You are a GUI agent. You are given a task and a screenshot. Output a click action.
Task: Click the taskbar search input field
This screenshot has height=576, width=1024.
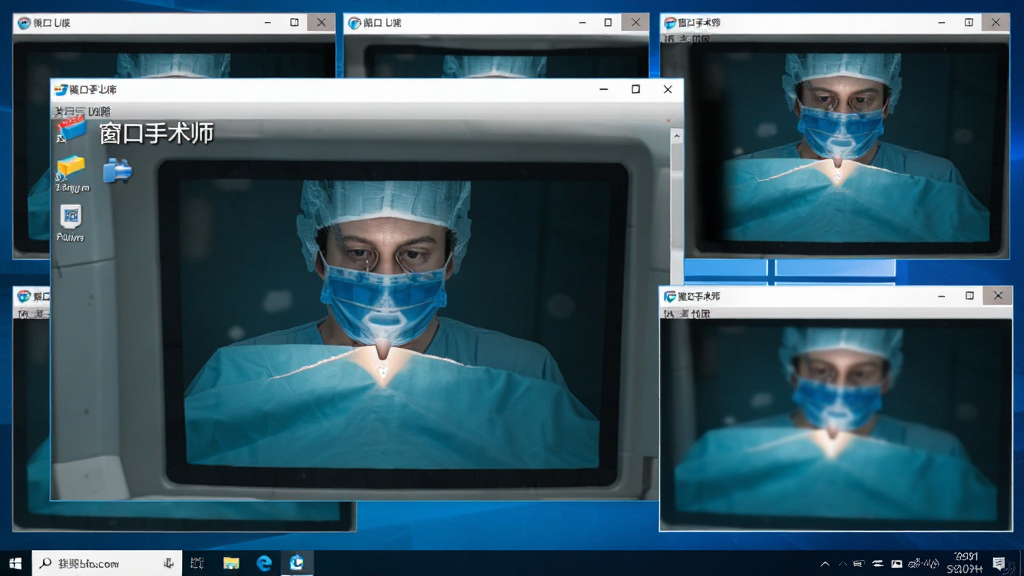pyautogui.click(x=106, y=563)
